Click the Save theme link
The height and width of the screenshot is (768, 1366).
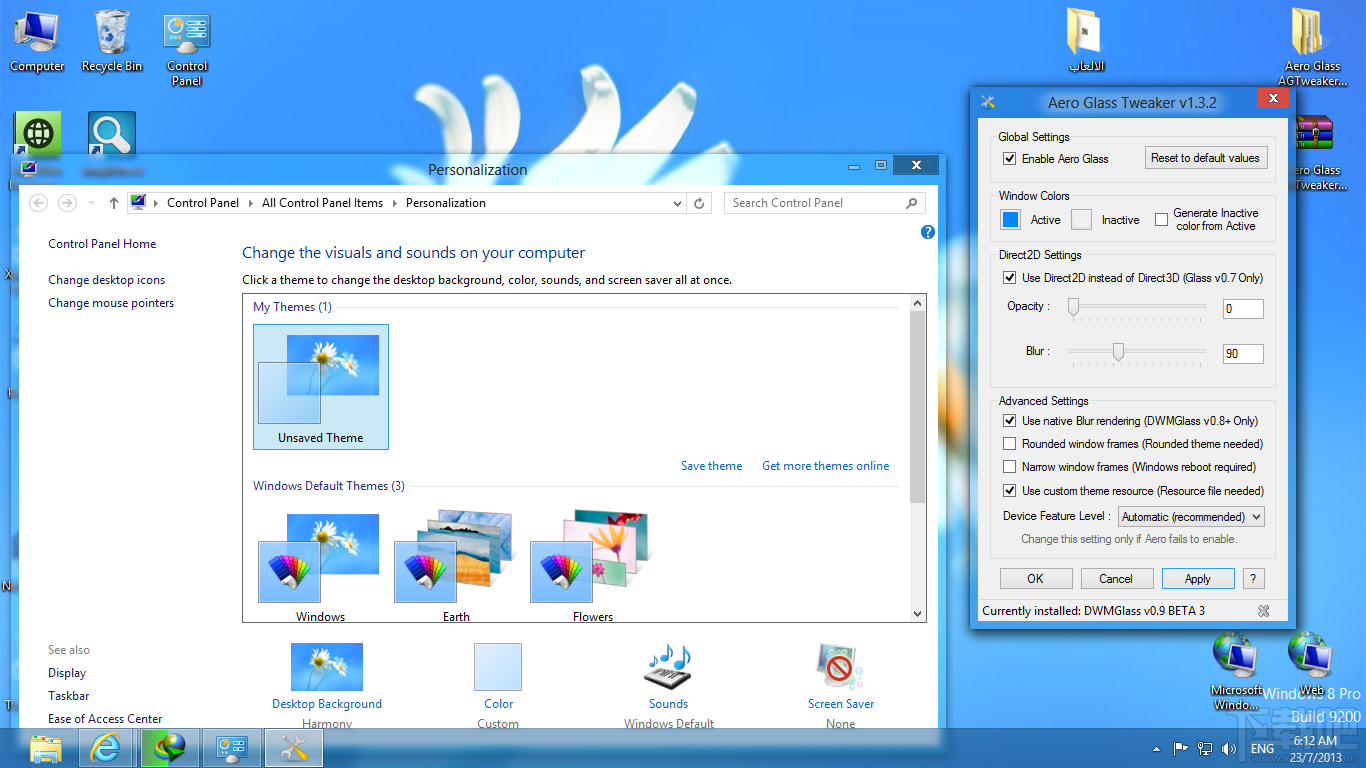(x=711, y=465)
